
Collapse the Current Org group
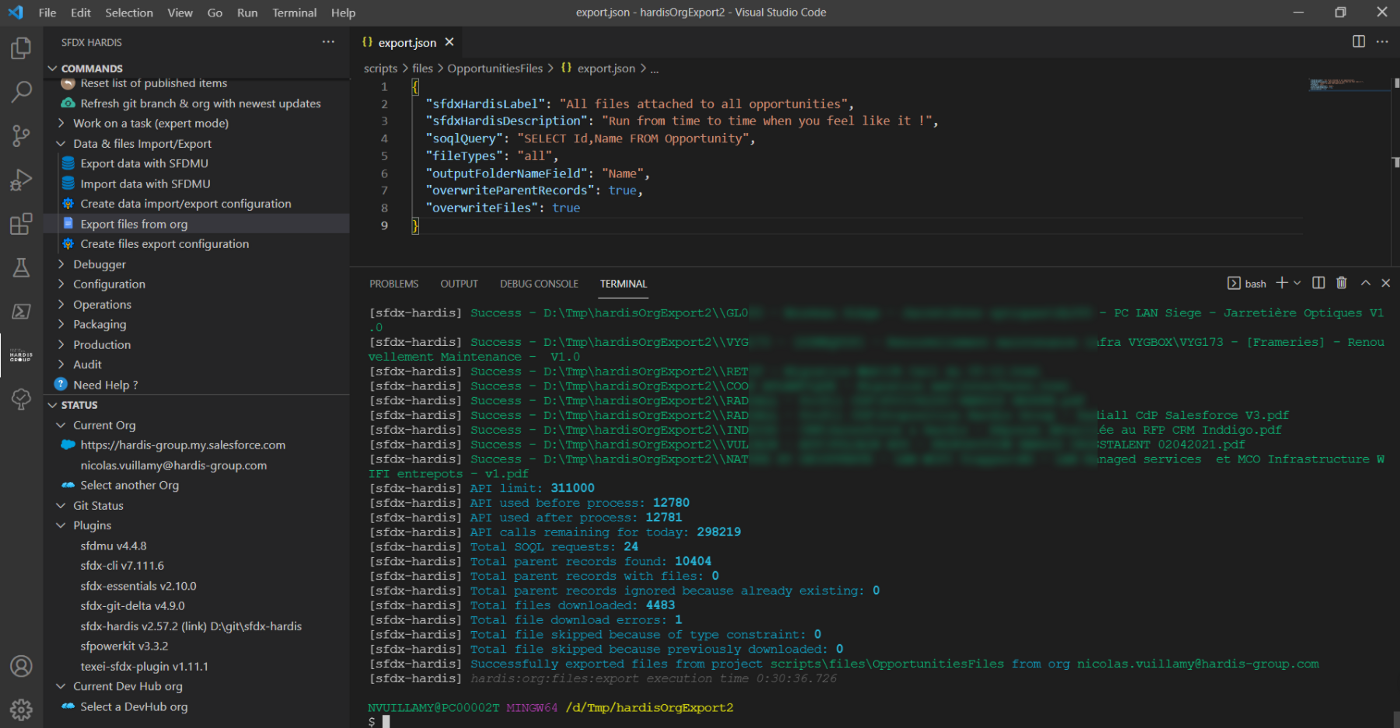click(x=196, y=425)
